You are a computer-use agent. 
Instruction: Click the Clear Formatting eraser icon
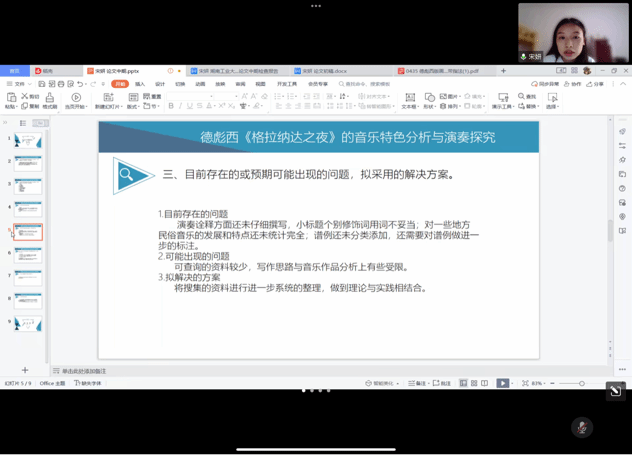[264, 96]
